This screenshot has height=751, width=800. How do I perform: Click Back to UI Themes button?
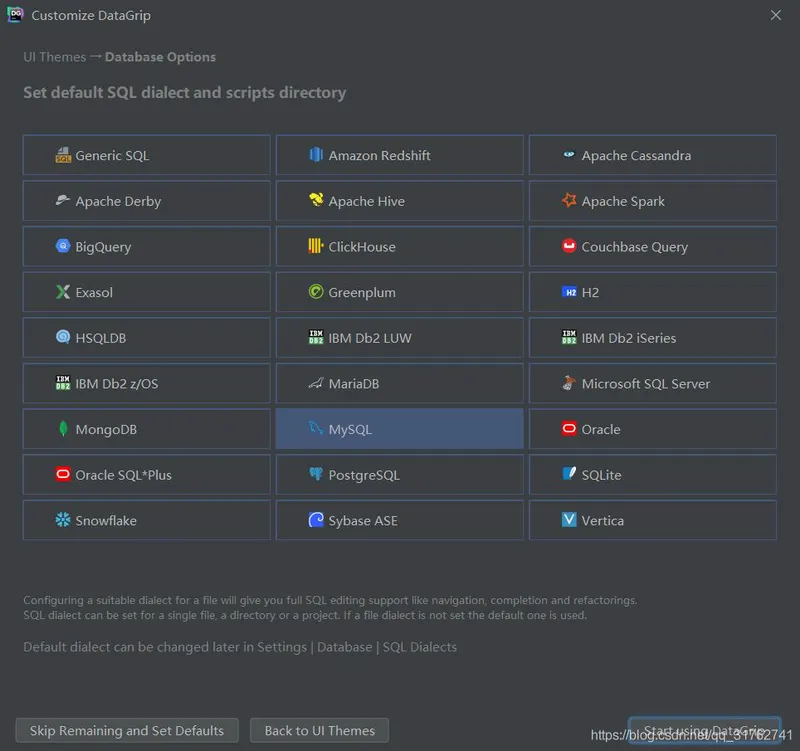click(x=319, y=731)
